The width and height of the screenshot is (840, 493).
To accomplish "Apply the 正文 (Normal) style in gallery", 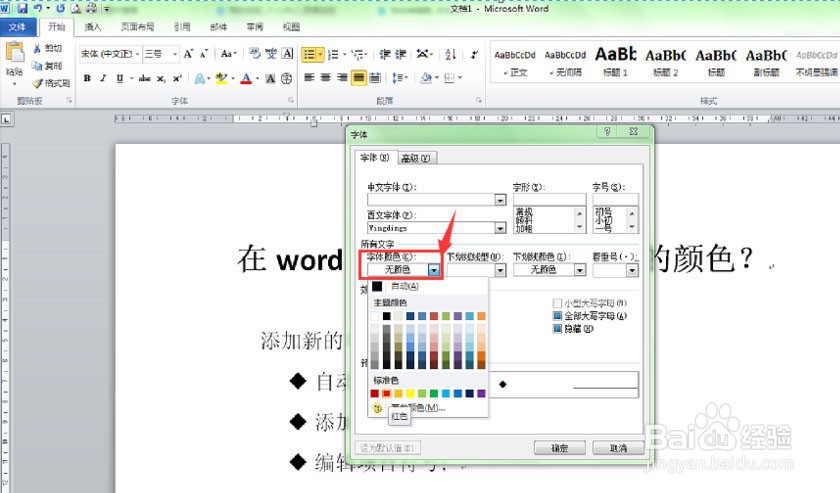I will tap(515, 62).
